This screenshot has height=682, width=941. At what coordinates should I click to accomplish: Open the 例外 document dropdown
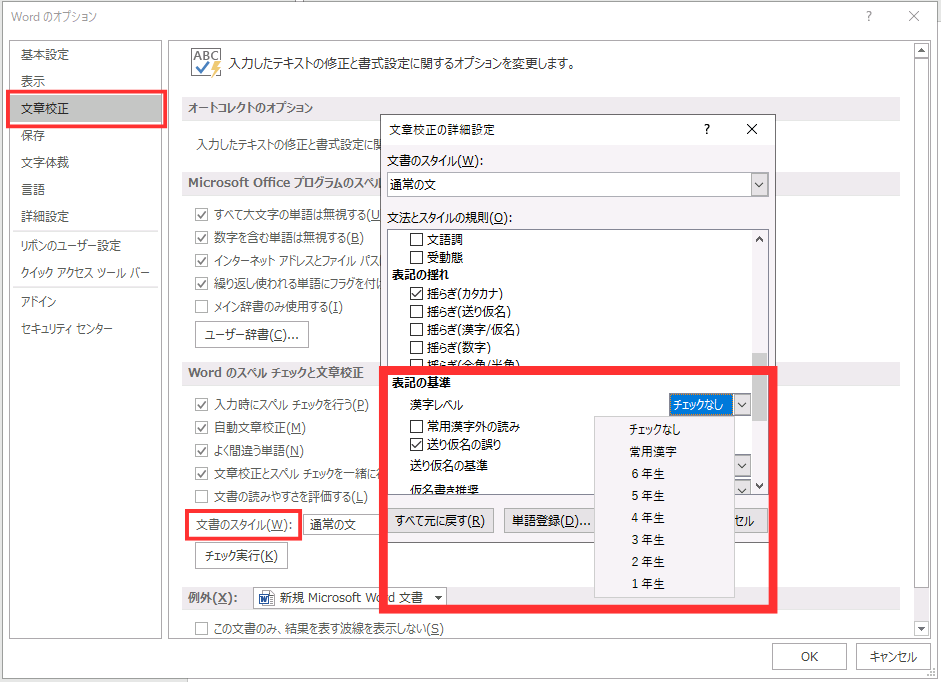click(x=439, y=598)
